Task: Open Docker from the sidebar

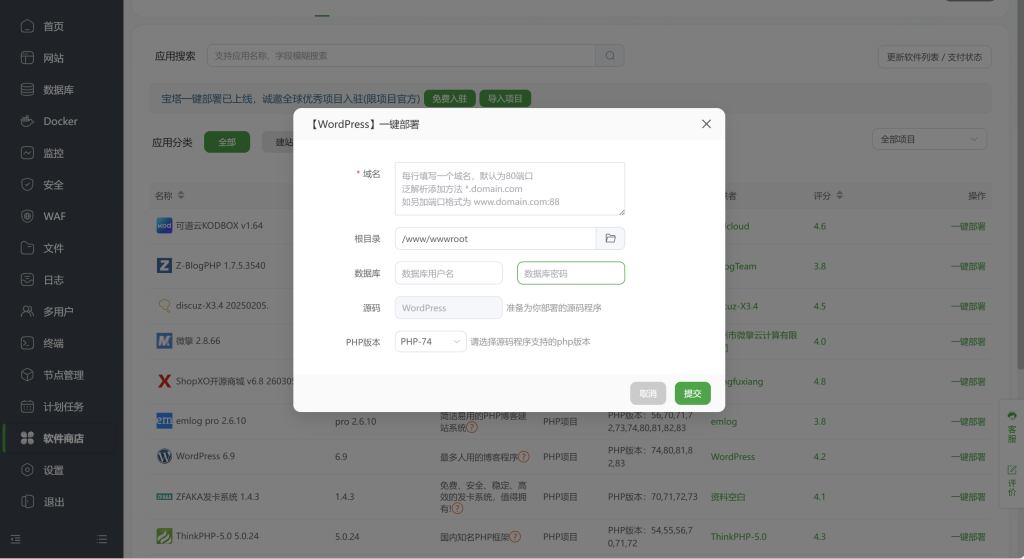Action: click(x=60, y=121)
